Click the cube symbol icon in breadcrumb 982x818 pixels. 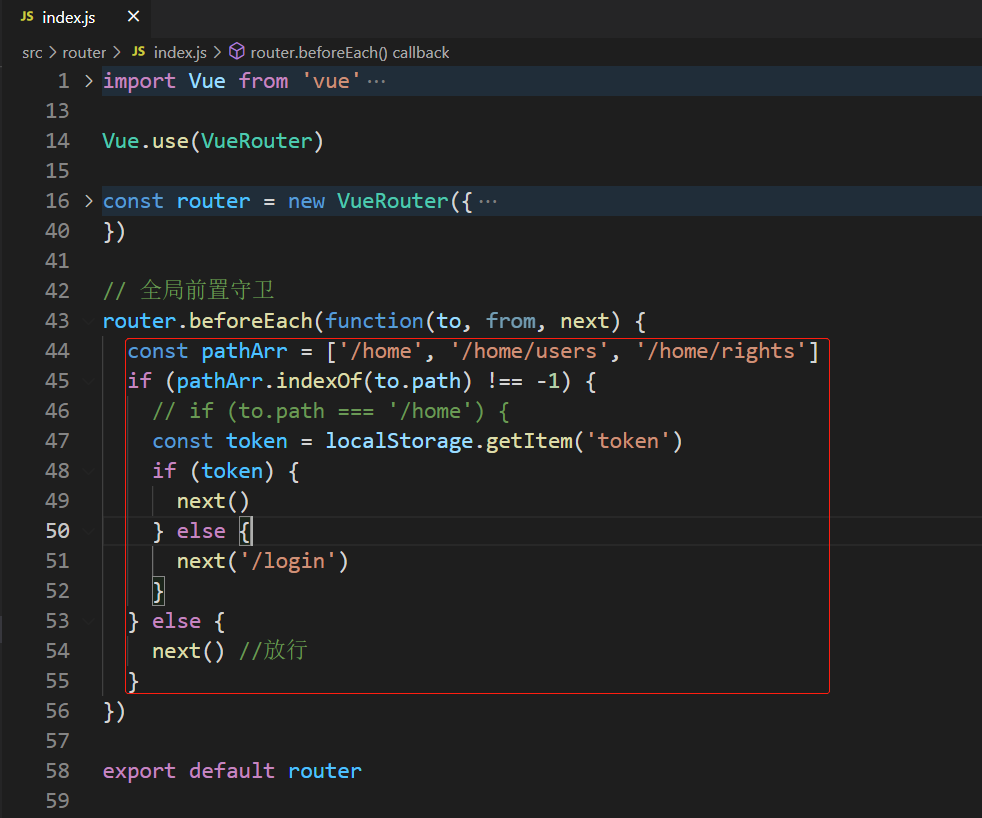coord(237,51)
